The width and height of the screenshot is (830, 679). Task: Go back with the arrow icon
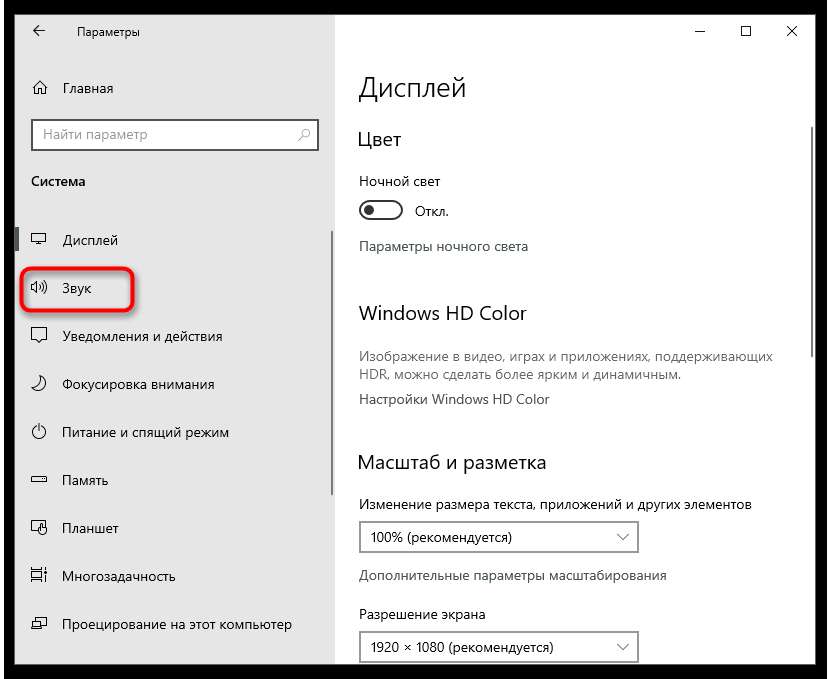coord(39,31)
